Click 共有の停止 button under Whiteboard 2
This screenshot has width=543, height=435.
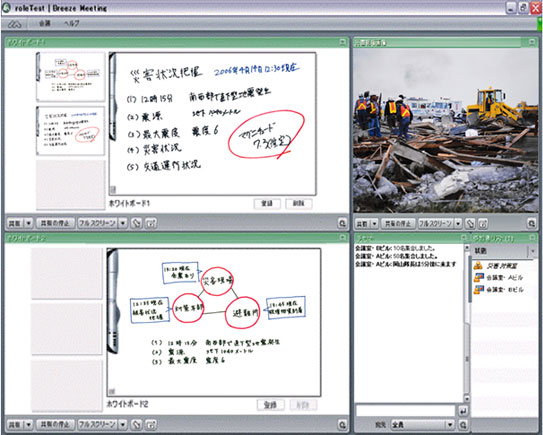pos(55,424)
